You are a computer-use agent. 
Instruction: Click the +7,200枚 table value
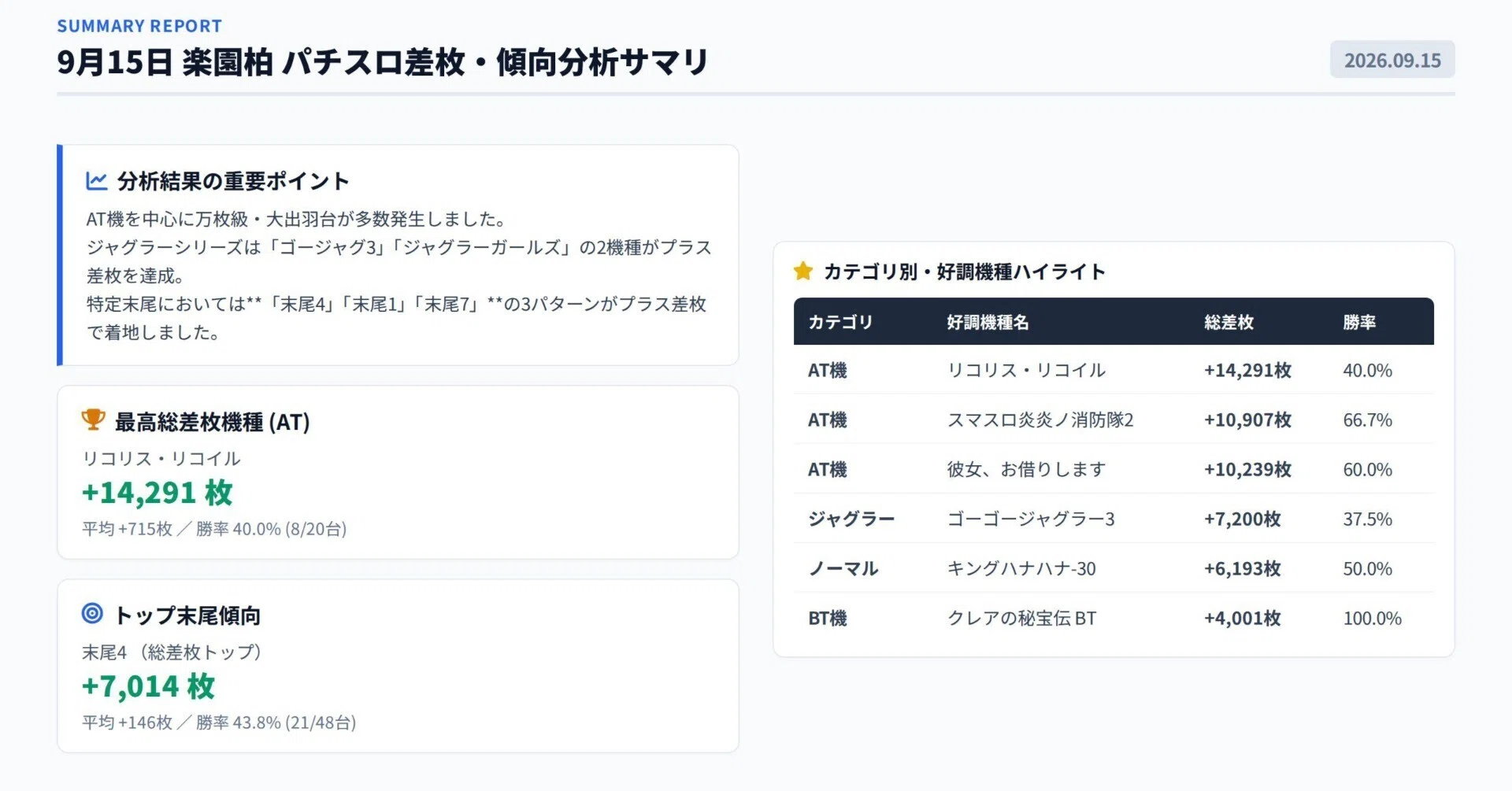tap(1243, 519)
